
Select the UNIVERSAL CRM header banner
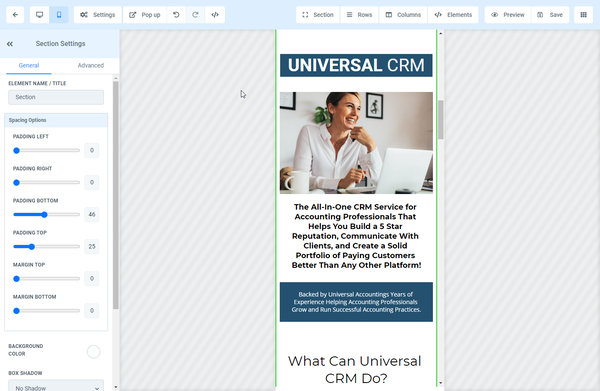coord(356,65)
